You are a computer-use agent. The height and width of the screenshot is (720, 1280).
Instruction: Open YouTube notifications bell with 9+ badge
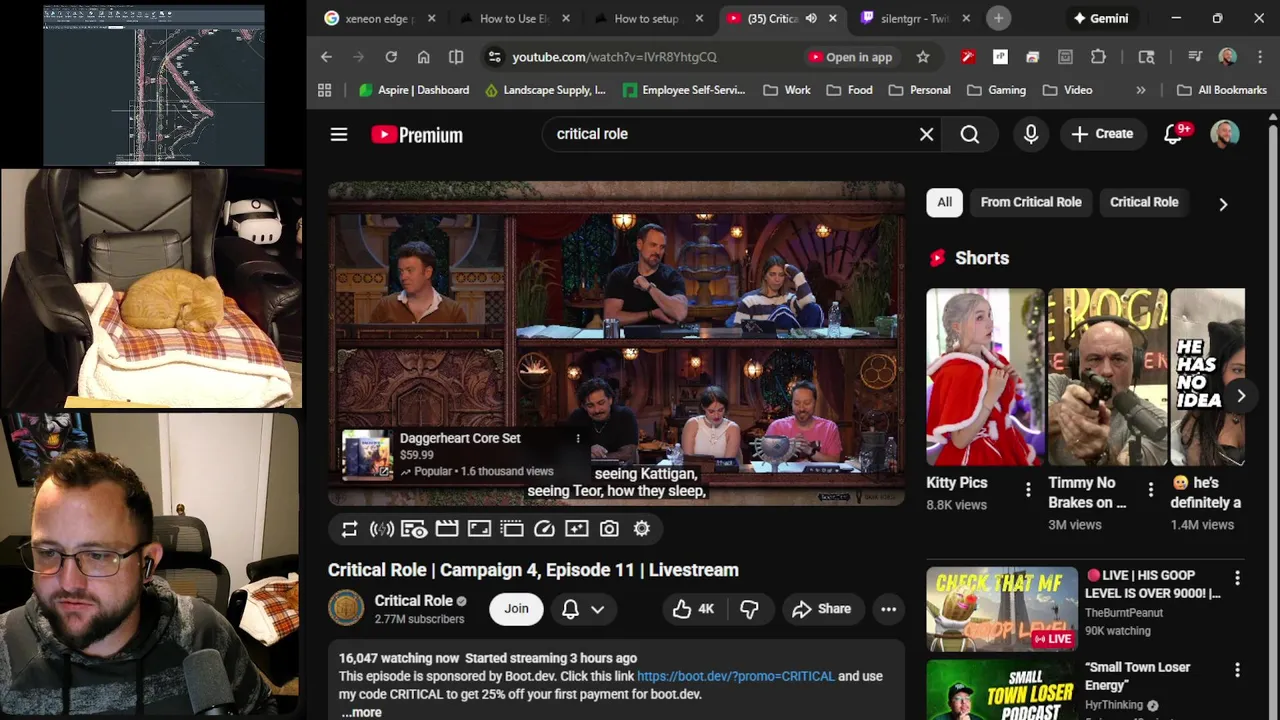(x=1175, y=134)
